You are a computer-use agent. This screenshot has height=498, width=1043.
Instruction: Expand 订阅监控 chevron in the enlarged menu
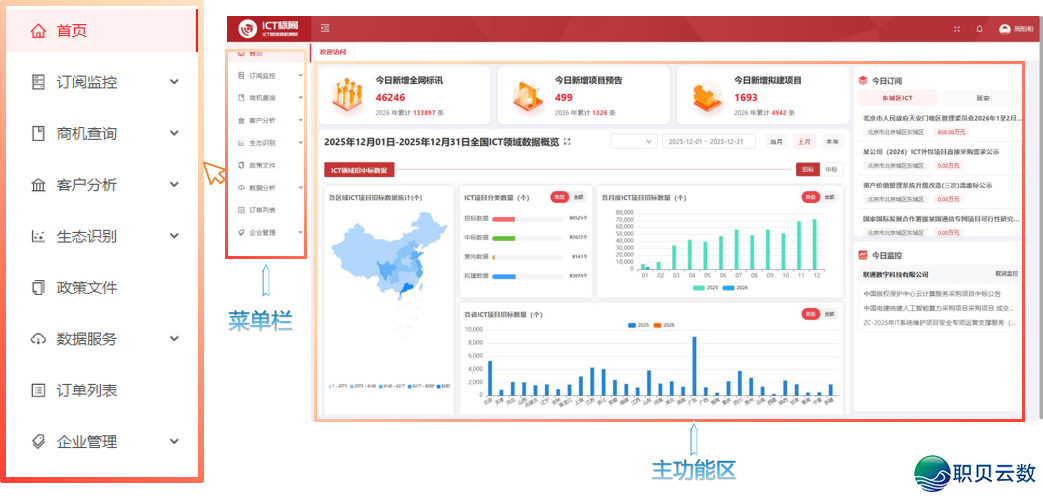coord(174,82)
